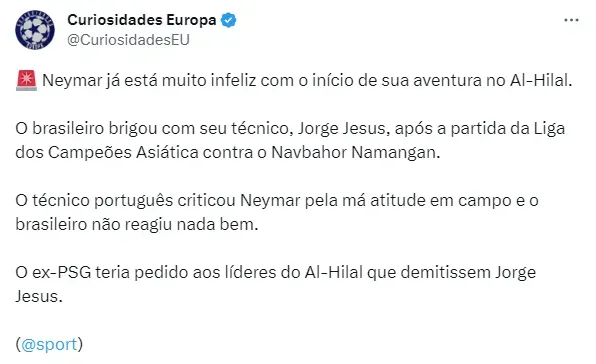Click the @CuriosidadesEU handle
This screenshot has height=364, width=596.
click(128, 40)
